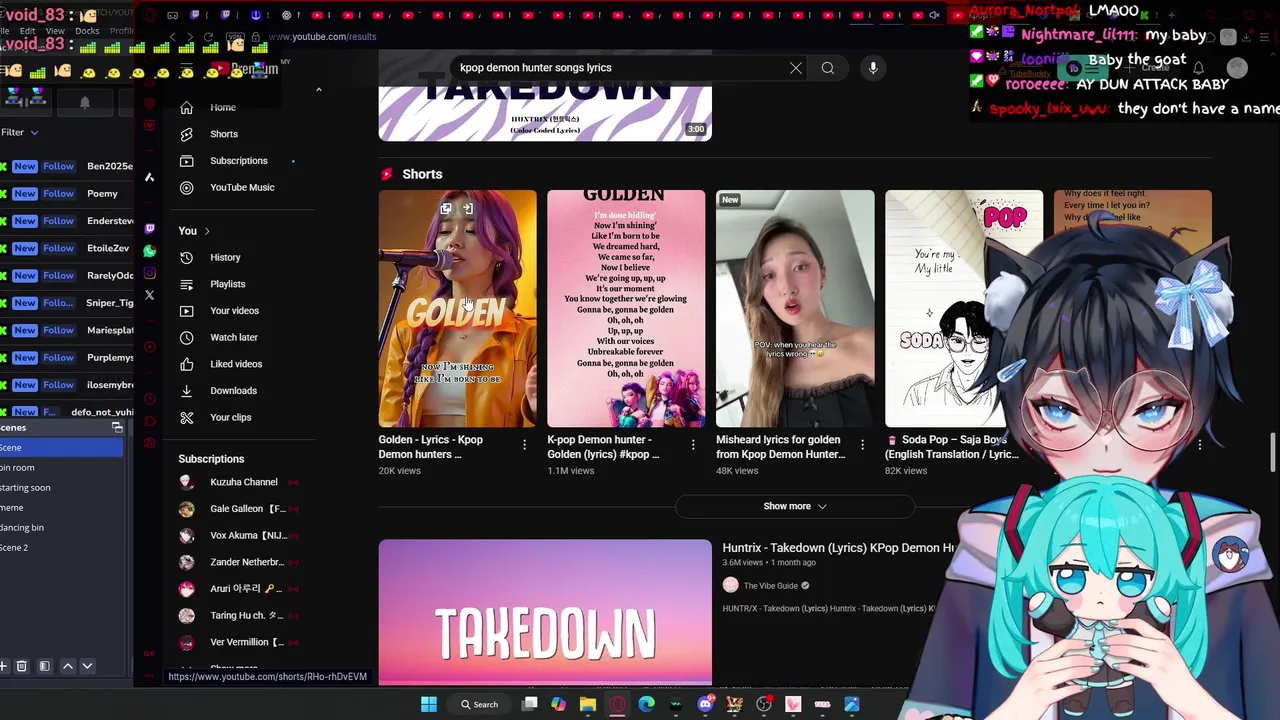
Task: Start voice search with microphone icon
Action: tap(873, 68)
